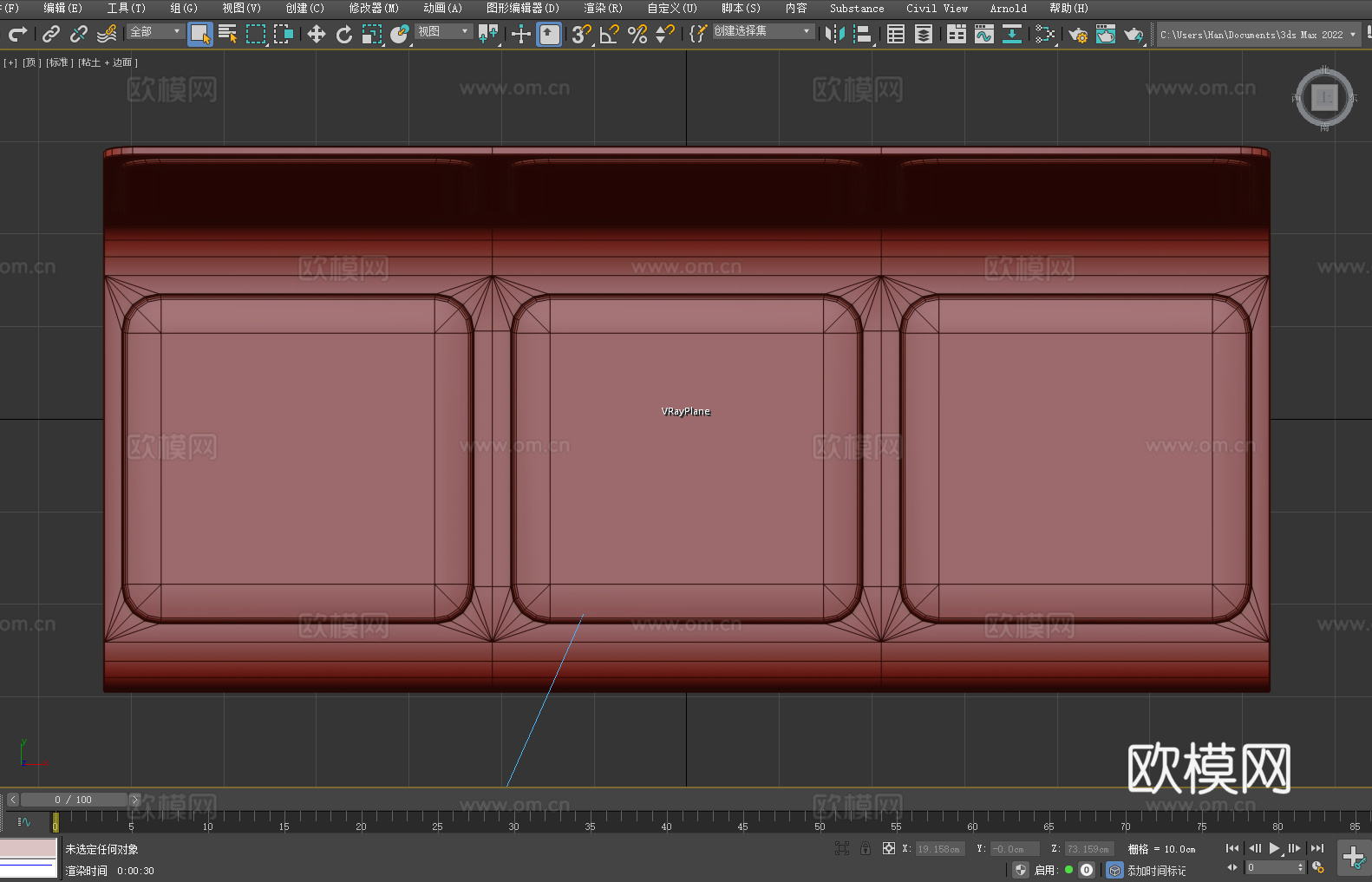Screen dimensions: 1372x882
Task: Open the 视图 reference coordinate dropdown
Action: 443,31
